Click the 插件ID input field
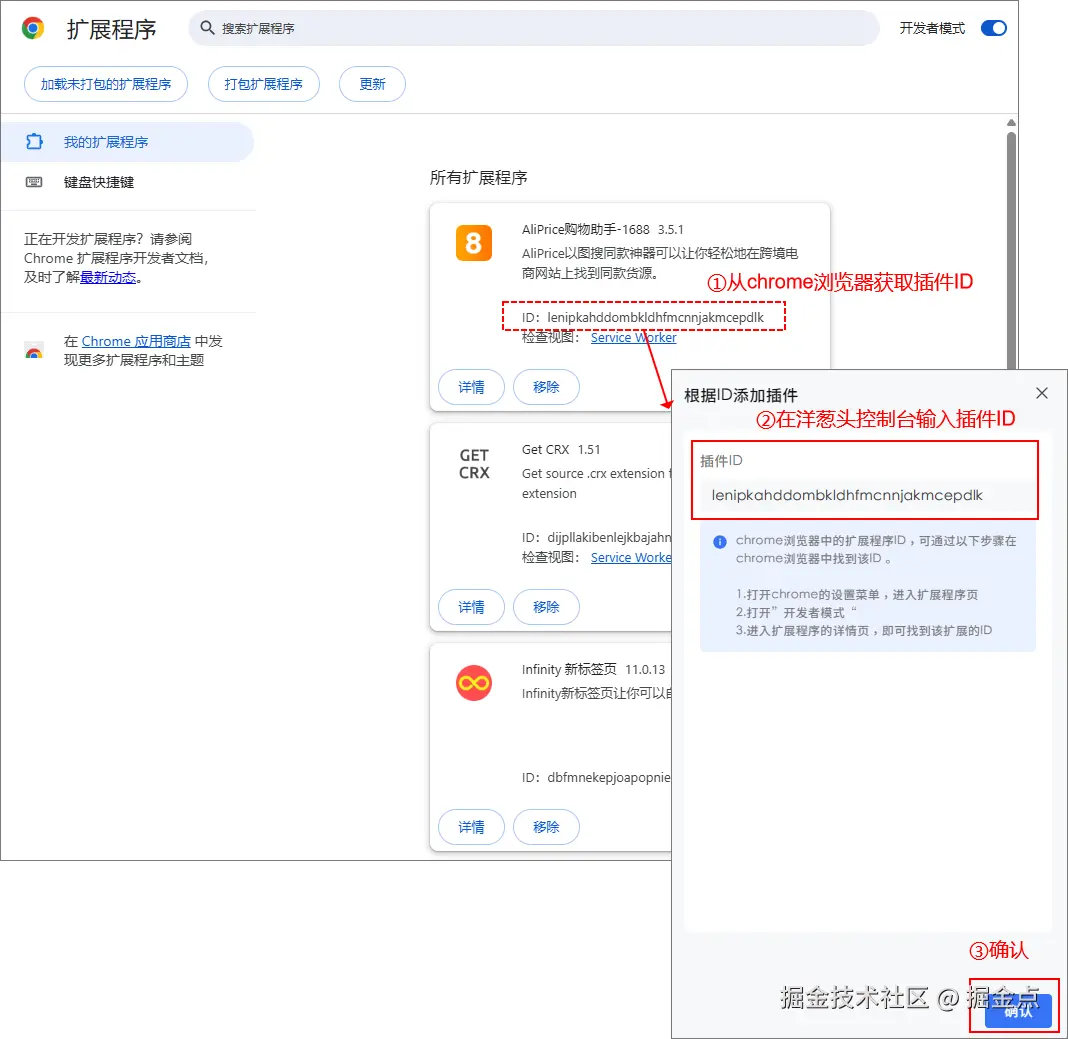The width and height of the screenshot is (1068, 1039). [x=865, y=496]
